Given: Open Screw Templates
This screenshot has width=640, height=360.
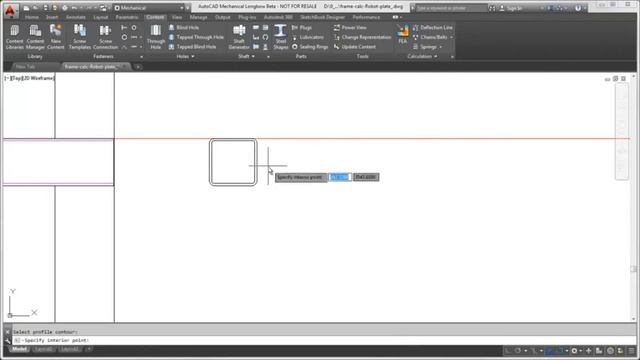Looking at the screenshot, I should [80, 37].
